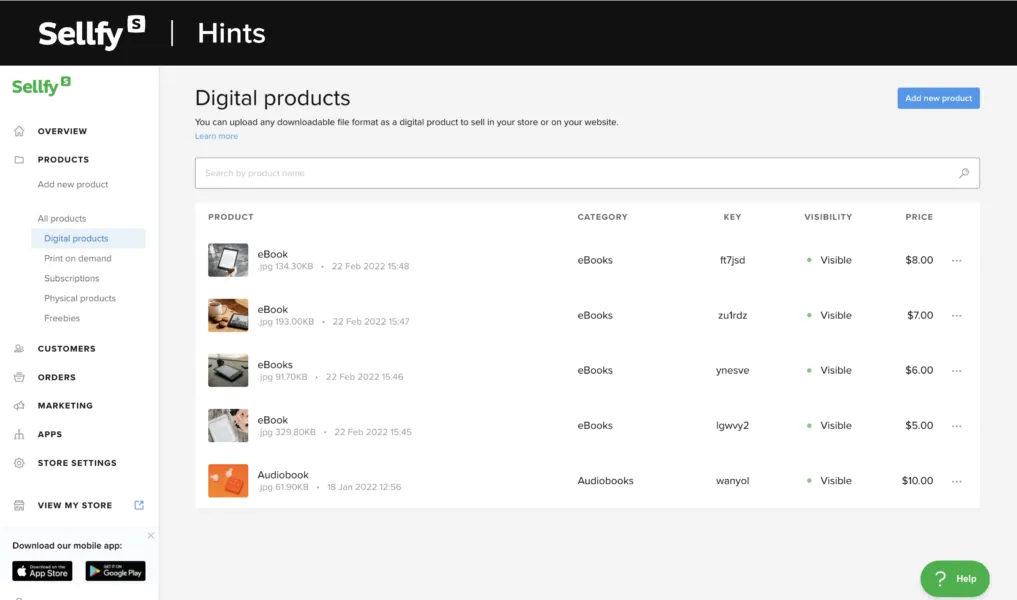Image resolution: width=1017 pixels, height=600 pixels.
Task: Click the PRODUCT column header
Action: point(231,217)
